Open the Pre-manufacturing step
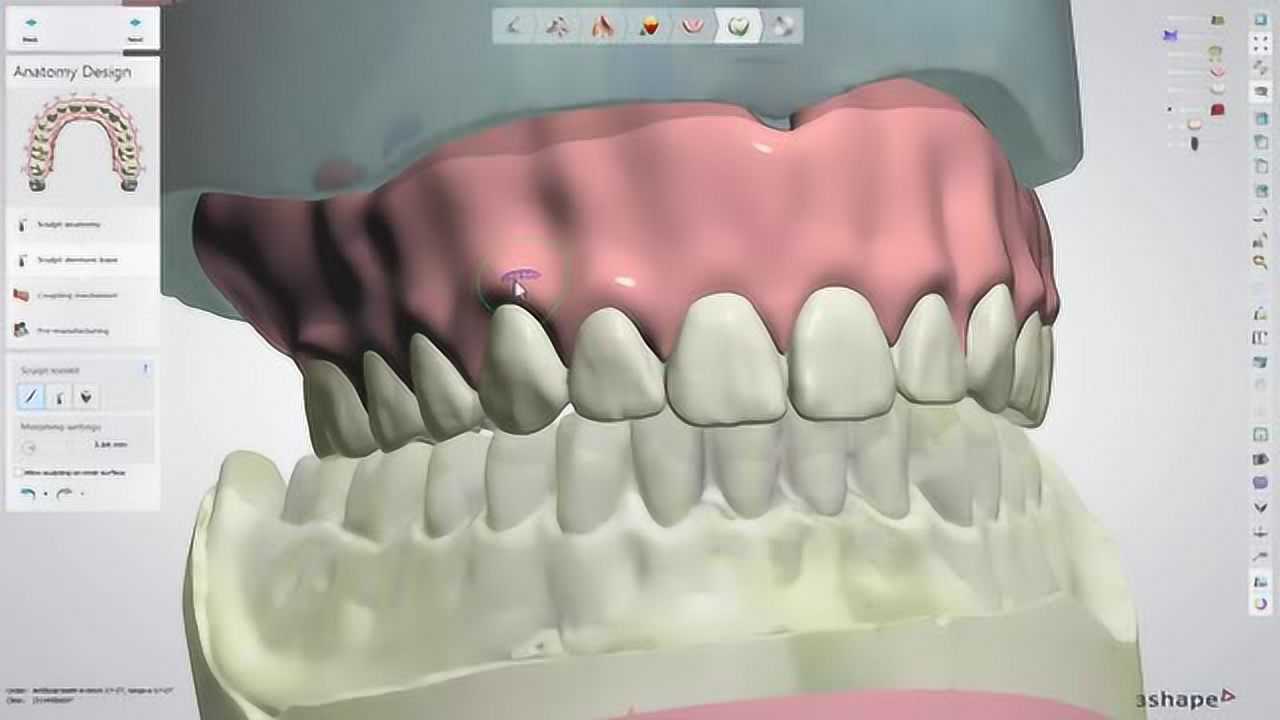Screen dimensions: 1280x720 point(73,329)
